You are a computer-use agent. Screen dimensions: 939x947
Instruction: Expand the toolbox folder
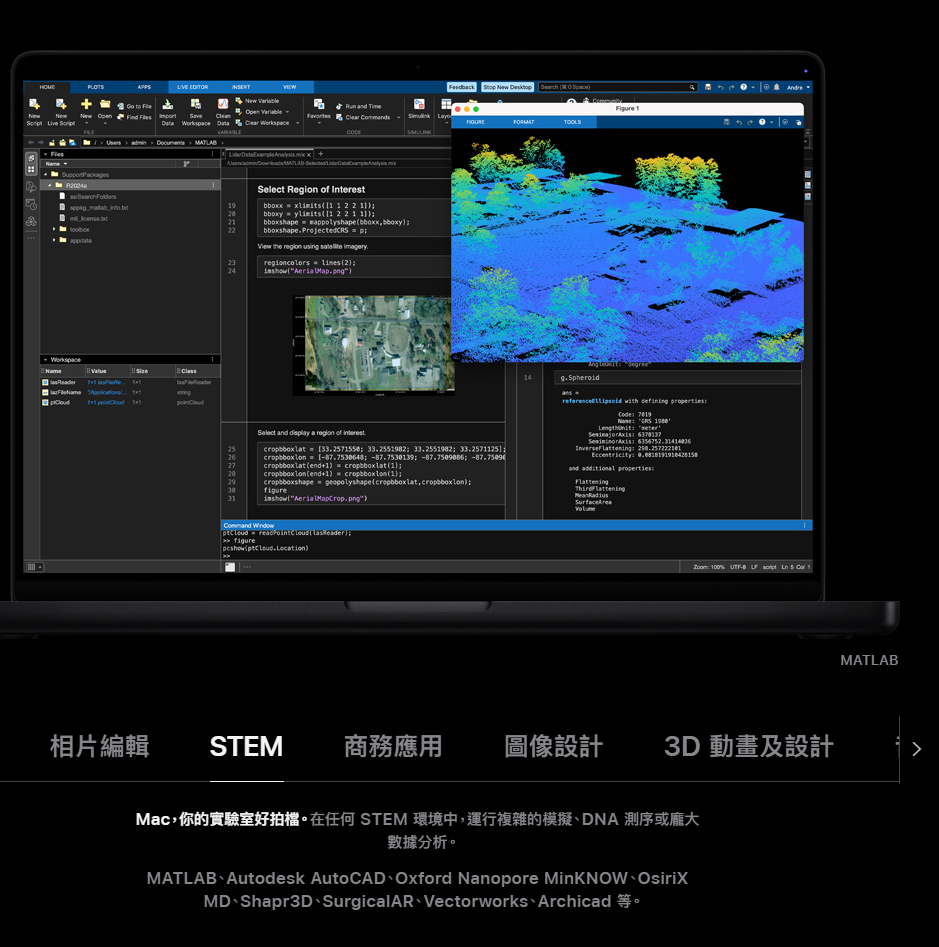pos(54,229)
